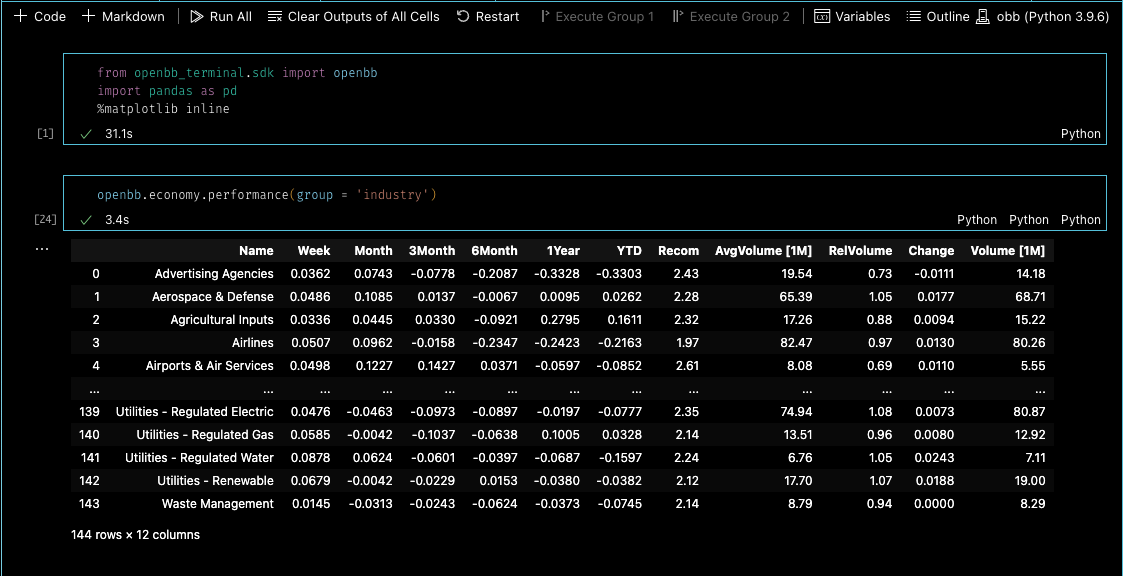Select the Advertising Agencies cell

click(214, 274)
